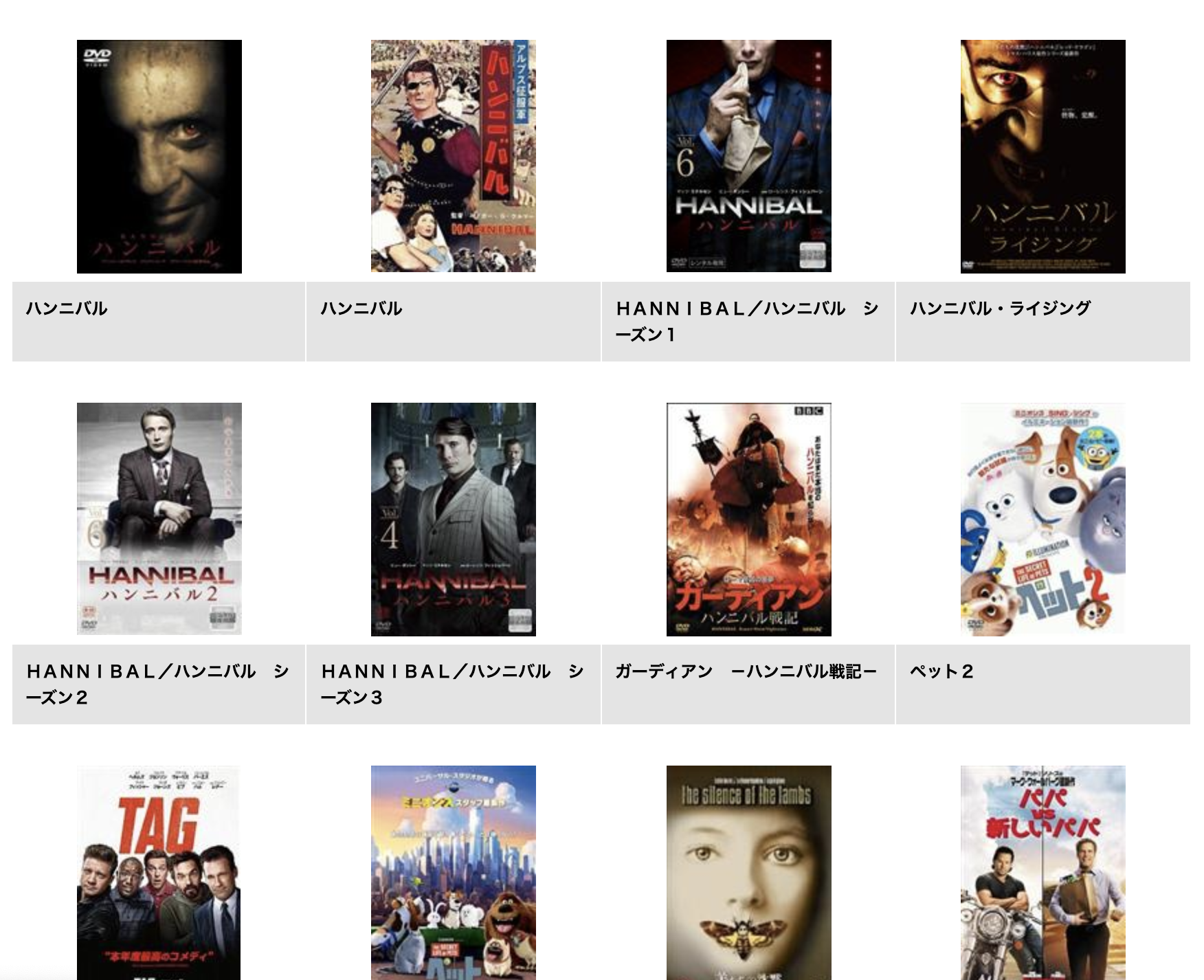Select the HANNIBAL Vol. 6 season 1 cover
Viewport: 1204px width, 980px height.
pyautogui.click(x=749, y=156)
